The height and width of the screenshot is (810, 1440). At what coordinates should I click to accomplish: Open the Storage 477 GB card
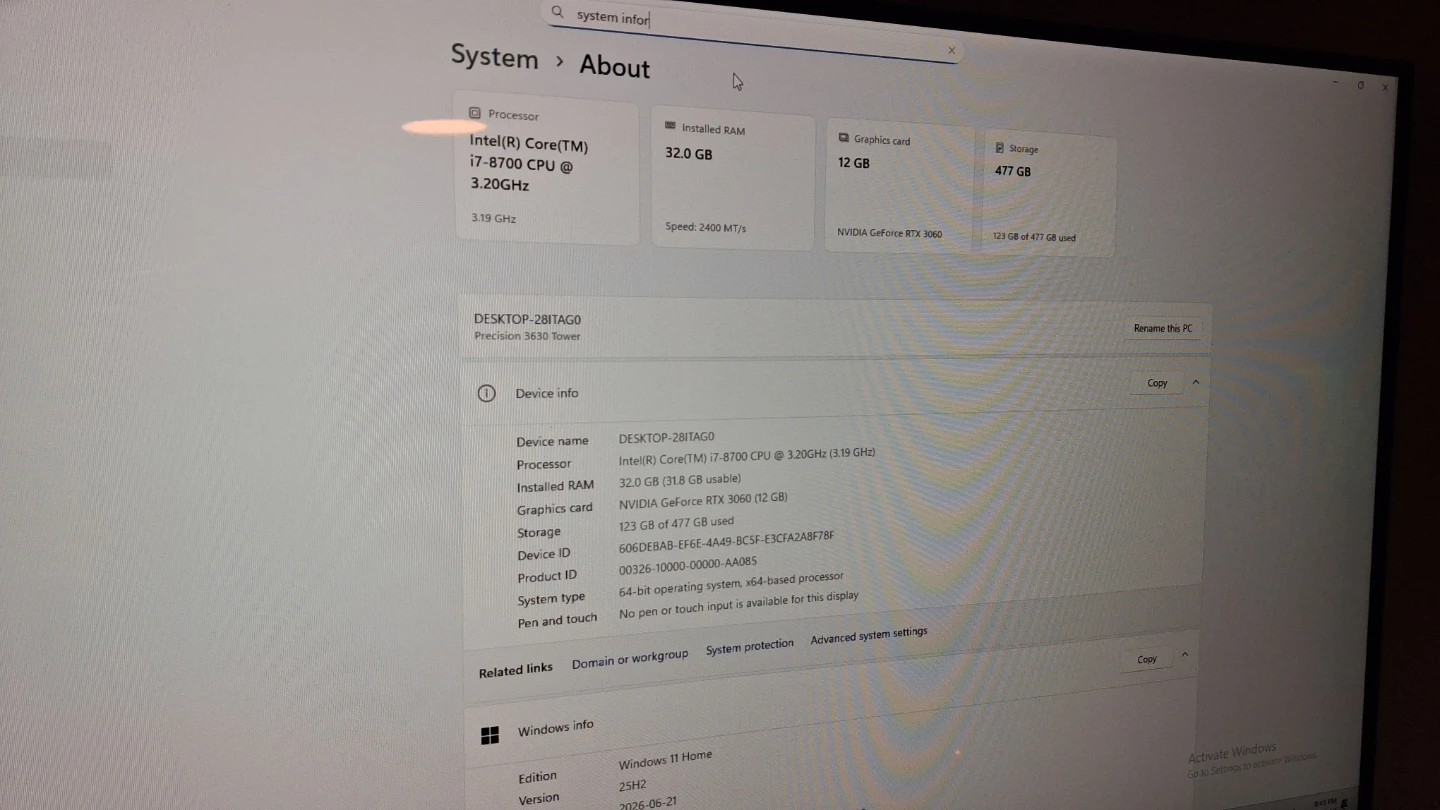pos(1051,194)
